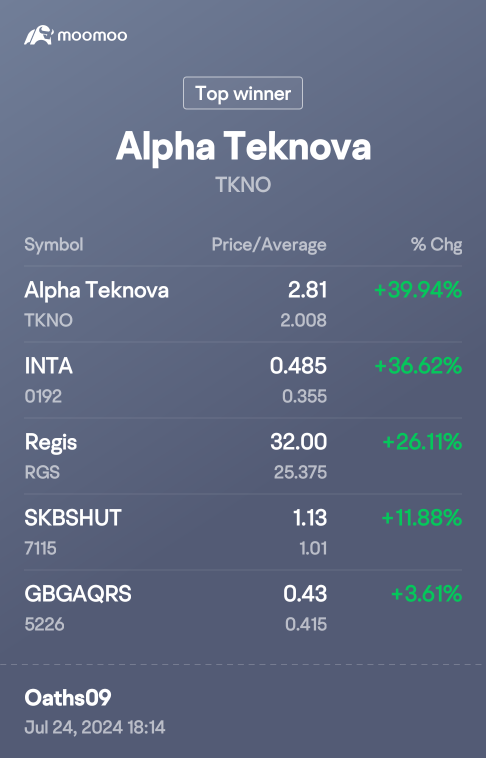Select the INTA 0192 stock row
The width and height of the screenshot is (486, 758).
[x=243, y=380]
